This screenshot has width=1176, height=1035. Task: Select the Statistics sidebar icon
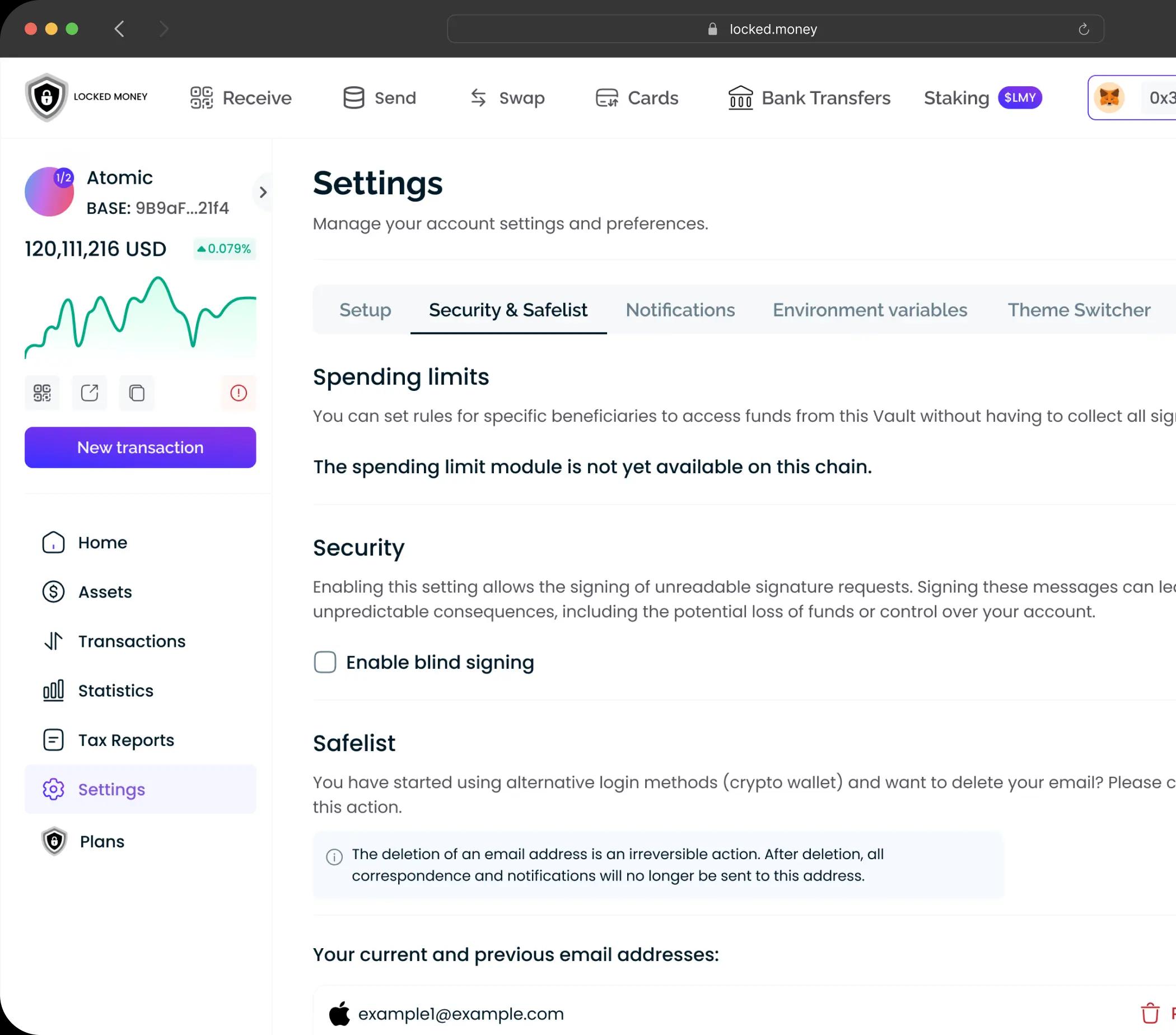pos(53,691)
